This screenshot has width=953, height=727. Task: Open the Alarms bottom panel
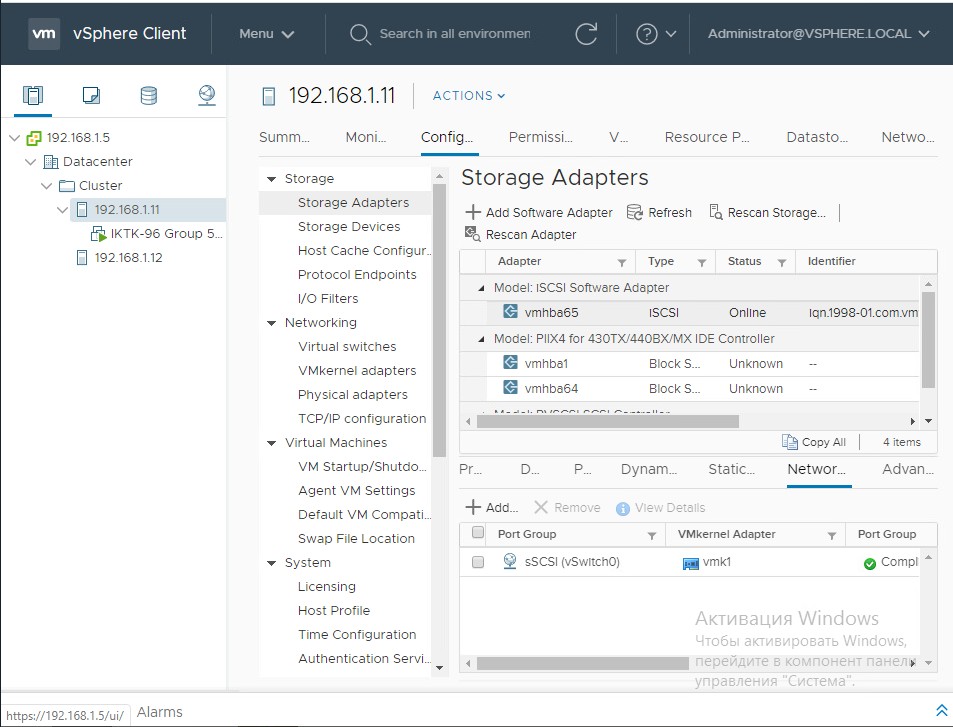159,712
